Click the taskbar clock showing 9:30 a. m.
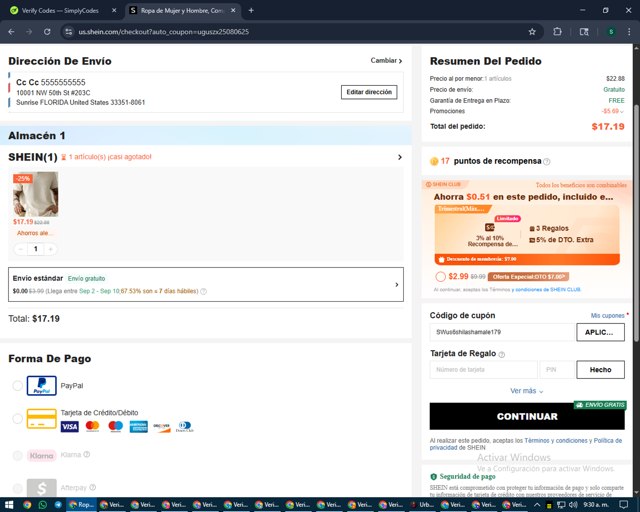 596,505
